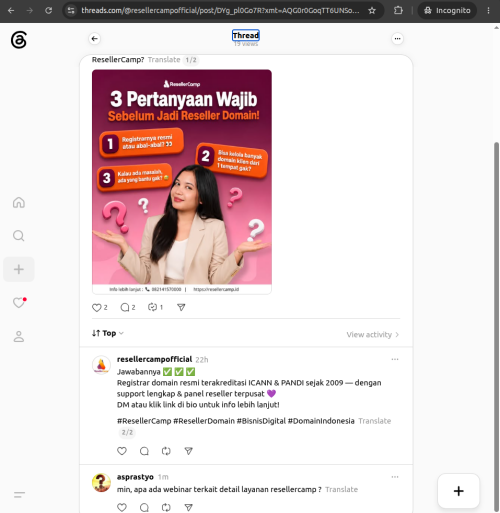Open the 3 Pertanyaan Wajib post image

(182, 182)
